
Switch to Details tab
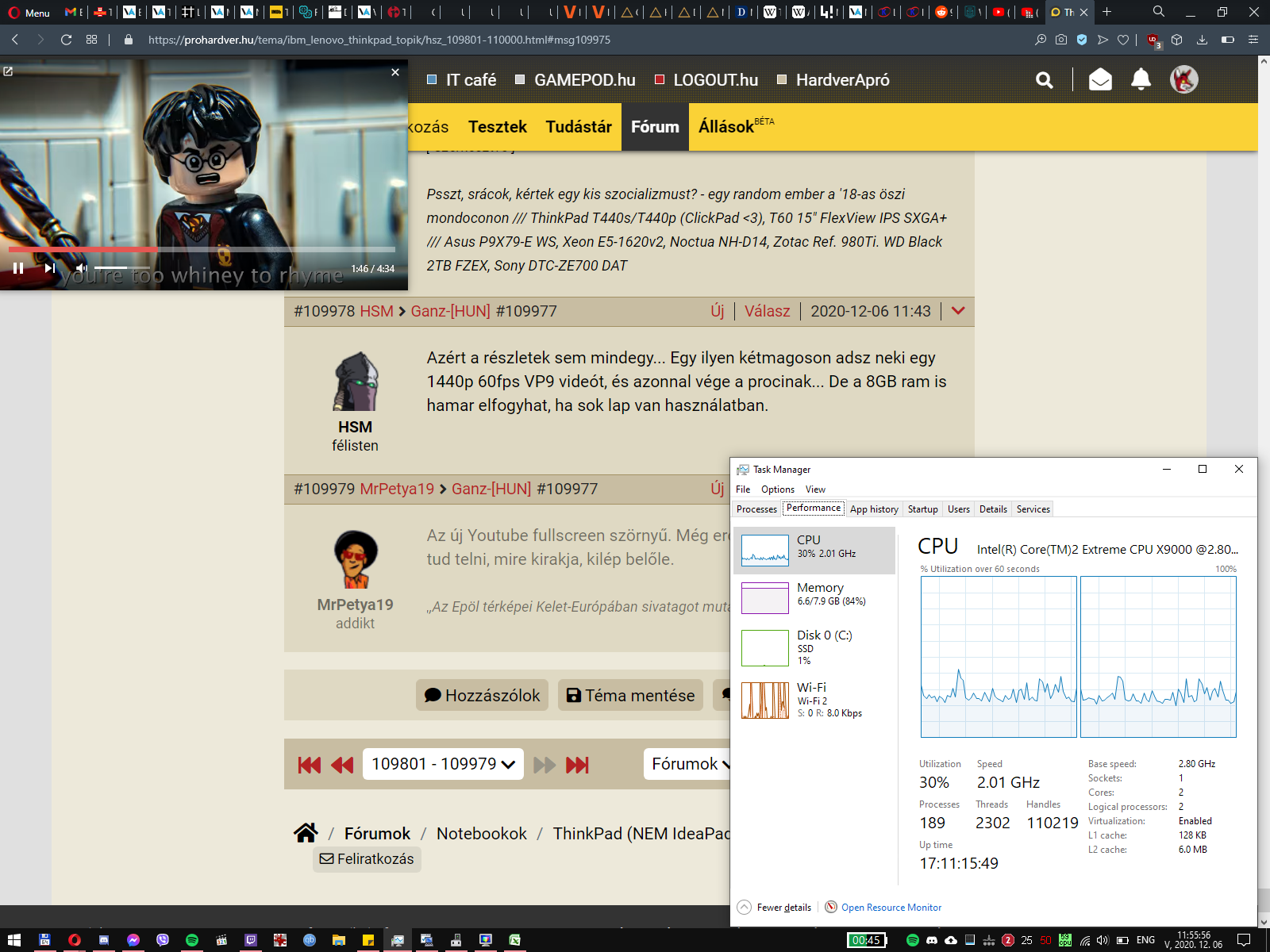click(993, 509)
